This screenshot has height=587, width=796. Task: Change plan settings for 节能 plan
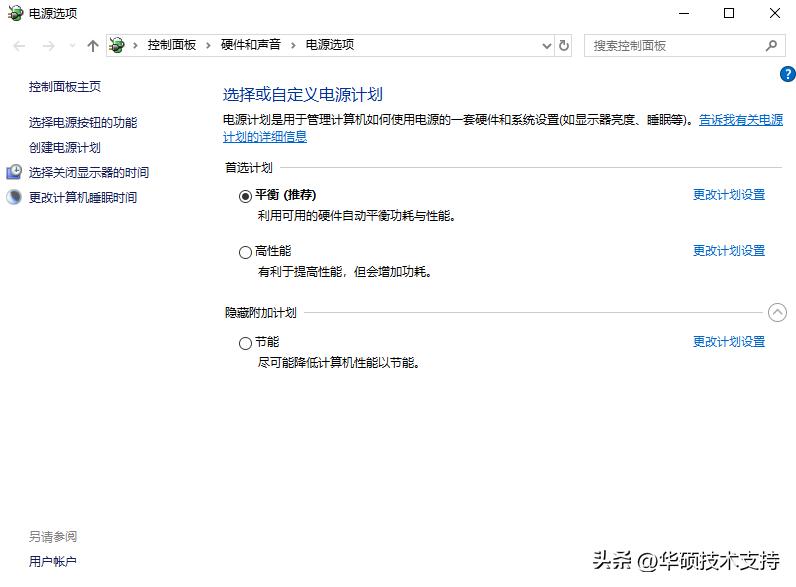tap(729, 342)
